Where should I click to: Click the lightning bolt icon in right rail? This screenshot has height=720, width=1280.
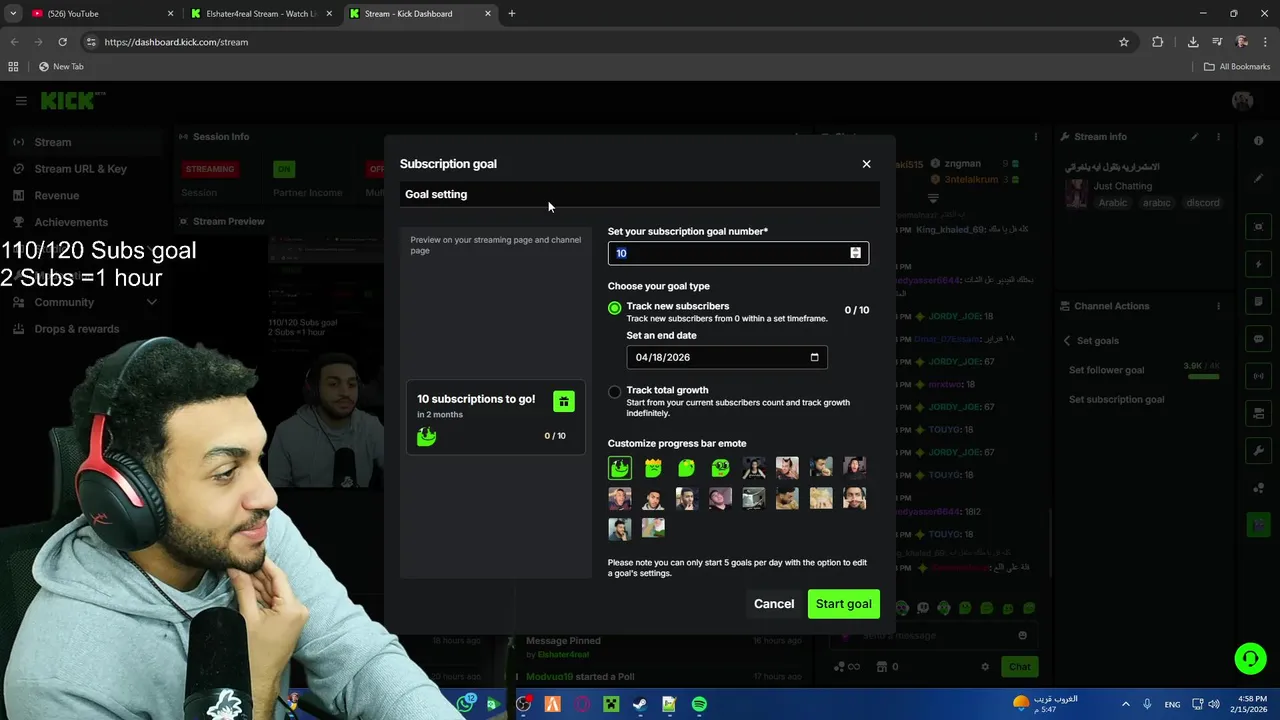pos(1258,265)
